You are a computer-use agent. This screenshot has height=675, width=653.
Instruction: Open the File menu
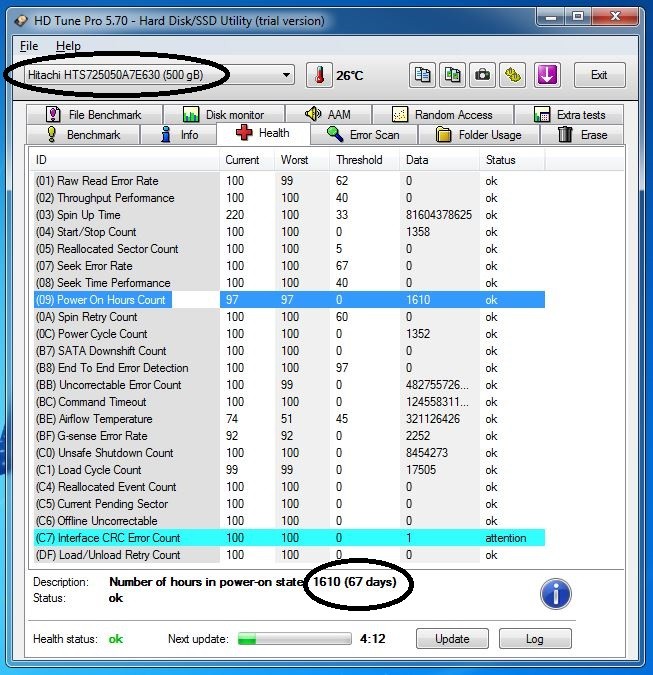pos(29,46)
